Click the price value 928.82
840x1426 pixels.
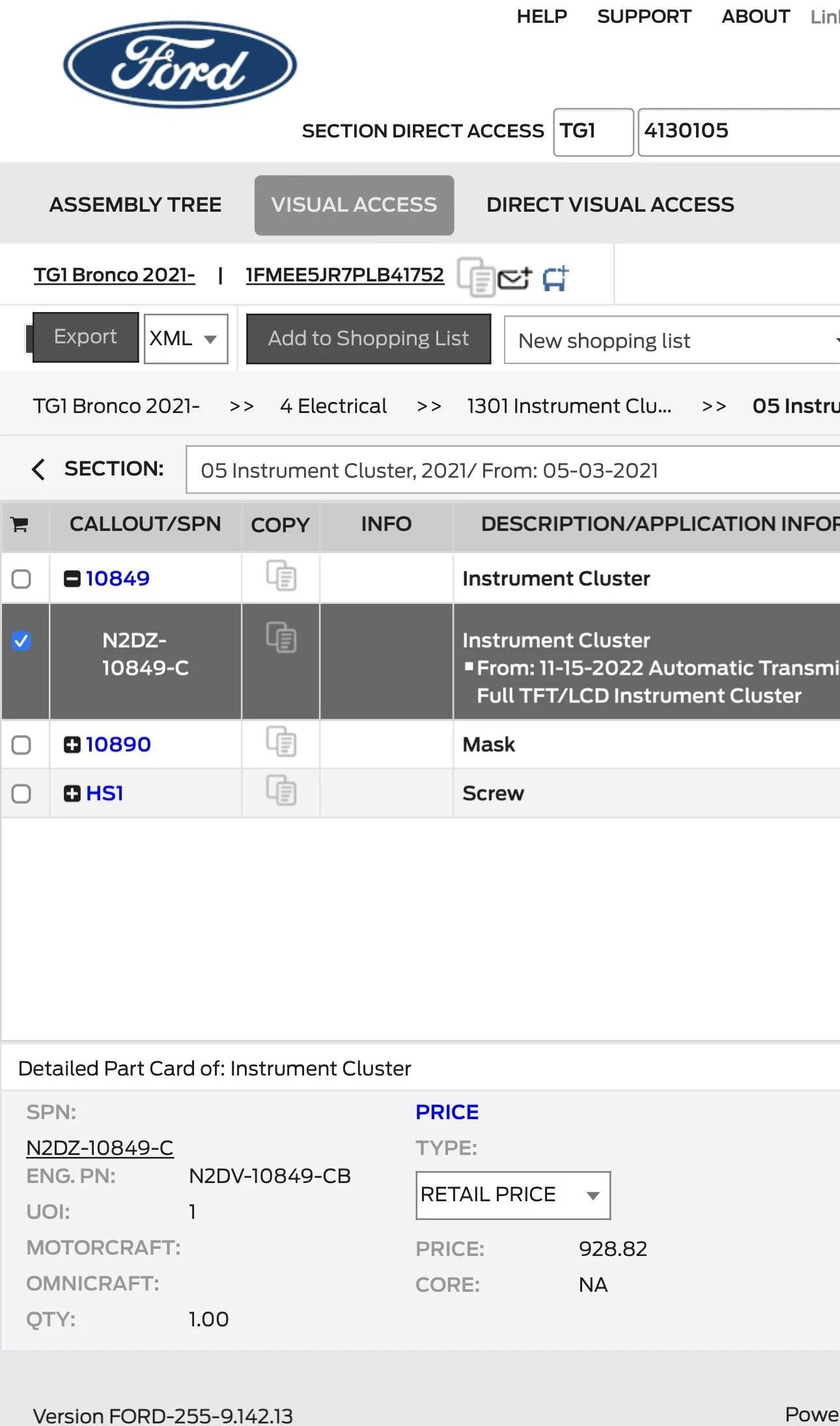(613, 1249)
